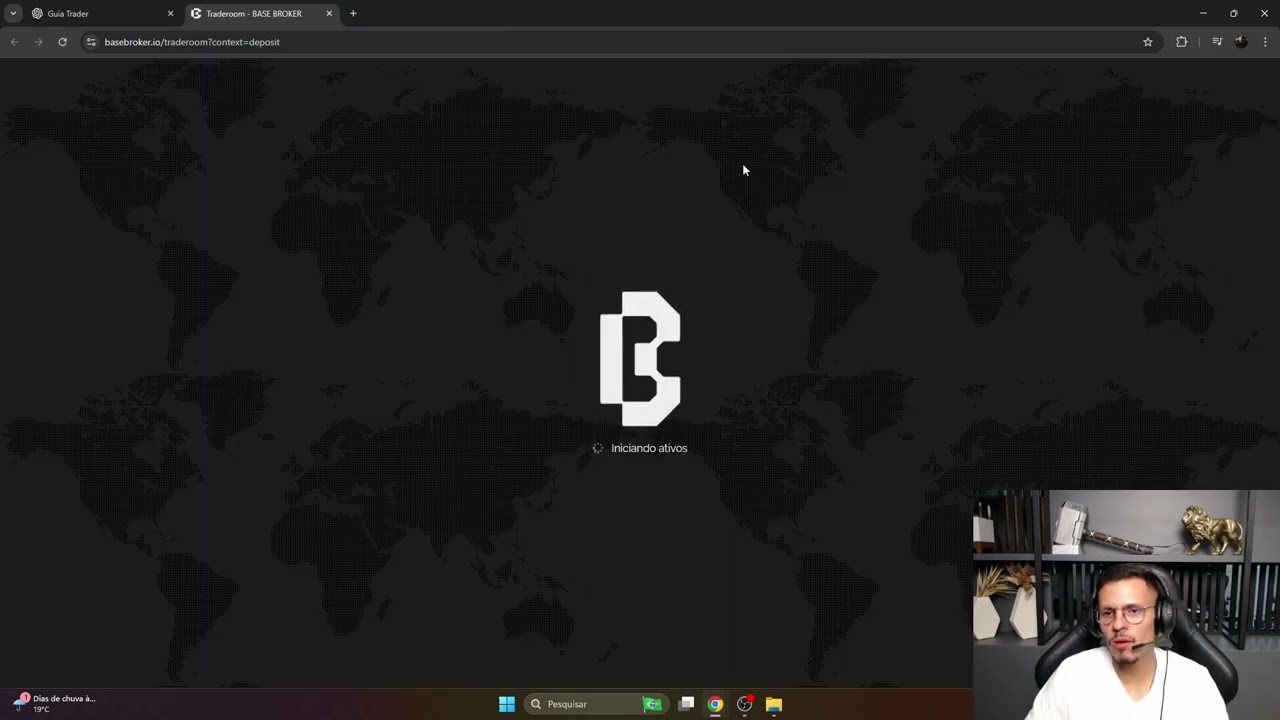Open the Chrome extensions puzzle icon
1280x720 pixels.
coord(1182,42)
